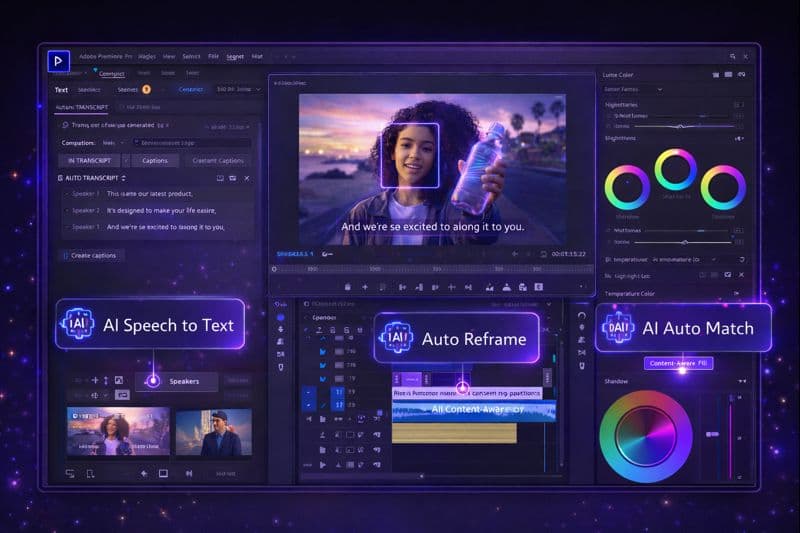
Task: Click the IN TRANSCRIPT button
Action: pos(89,160)
